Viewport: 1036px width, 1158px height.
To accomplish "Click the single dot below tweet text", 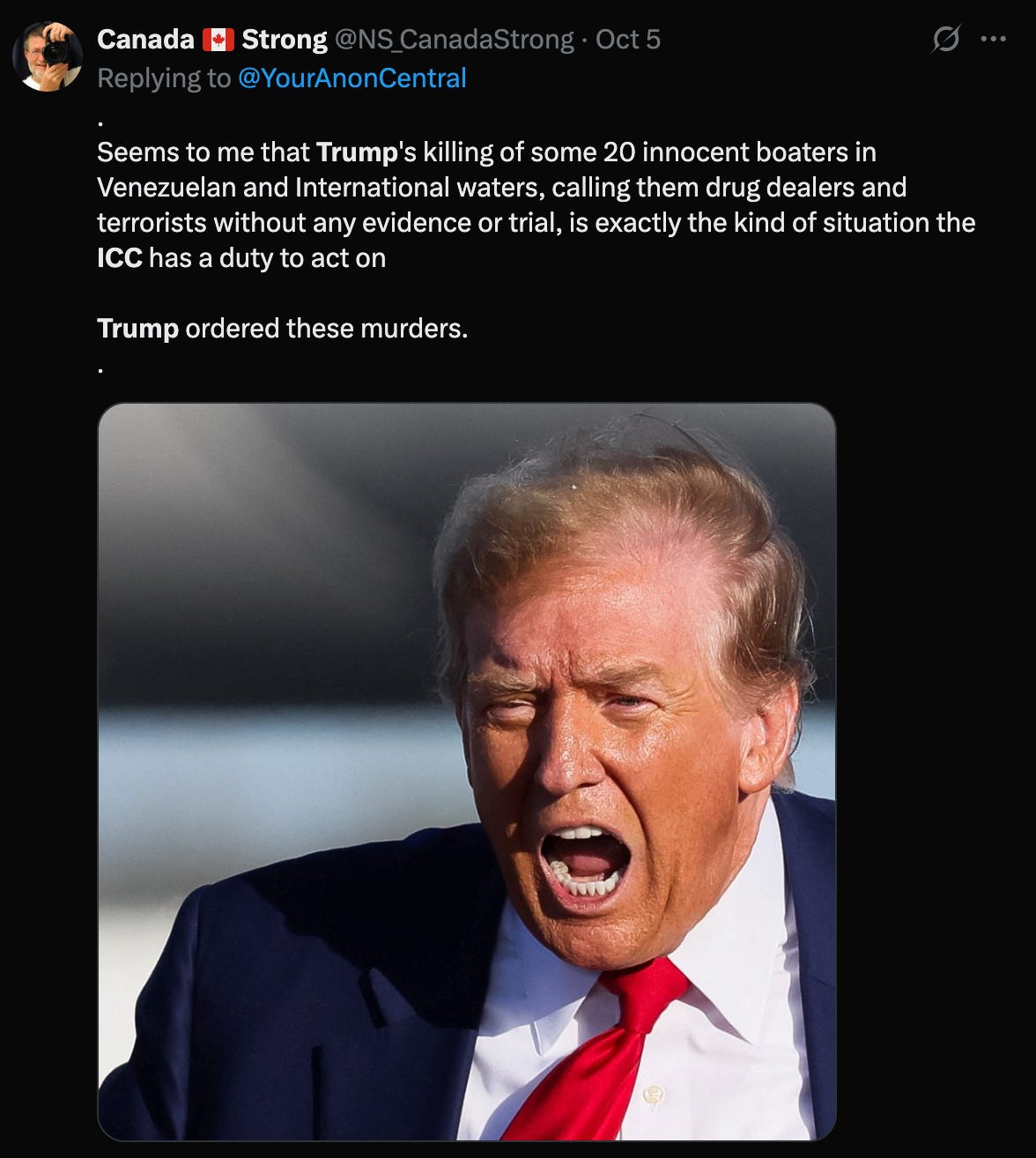I will click(101, 368).
